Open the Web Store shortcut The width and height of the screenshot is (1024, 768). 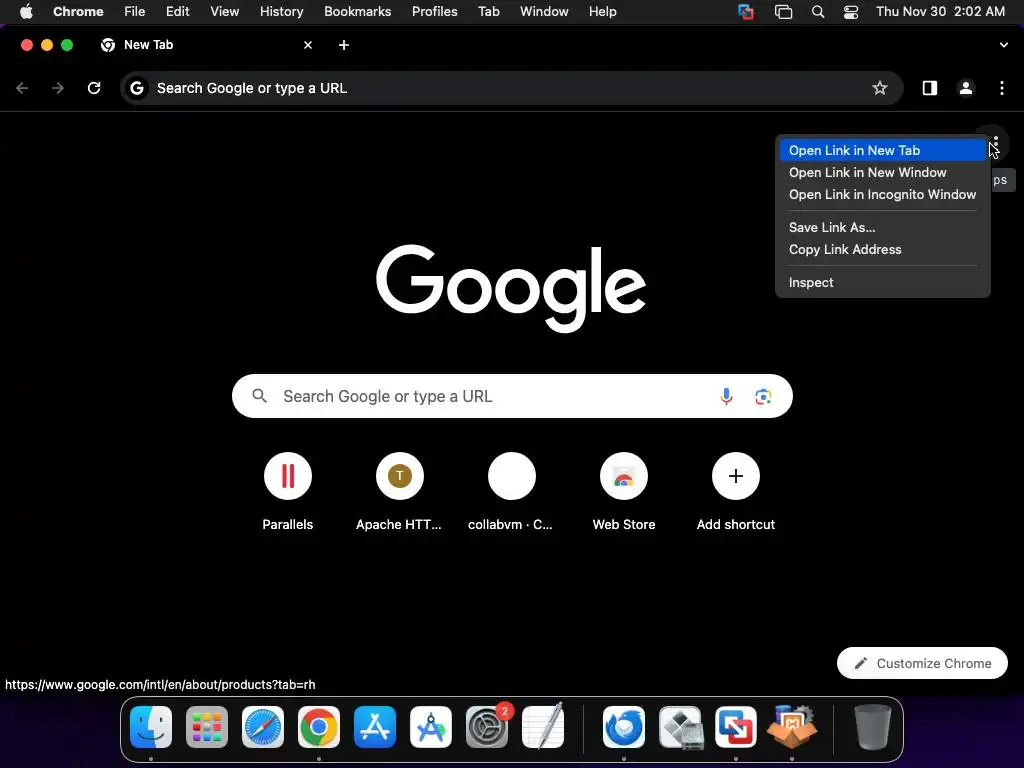coord(624,491)
